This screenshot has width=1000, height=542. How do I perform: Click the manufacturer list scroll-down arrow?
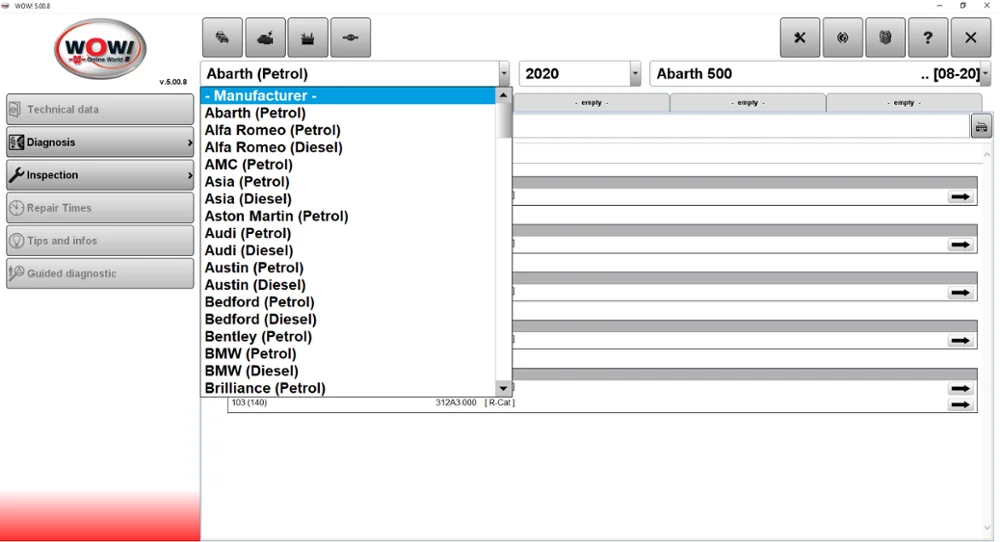503,388
